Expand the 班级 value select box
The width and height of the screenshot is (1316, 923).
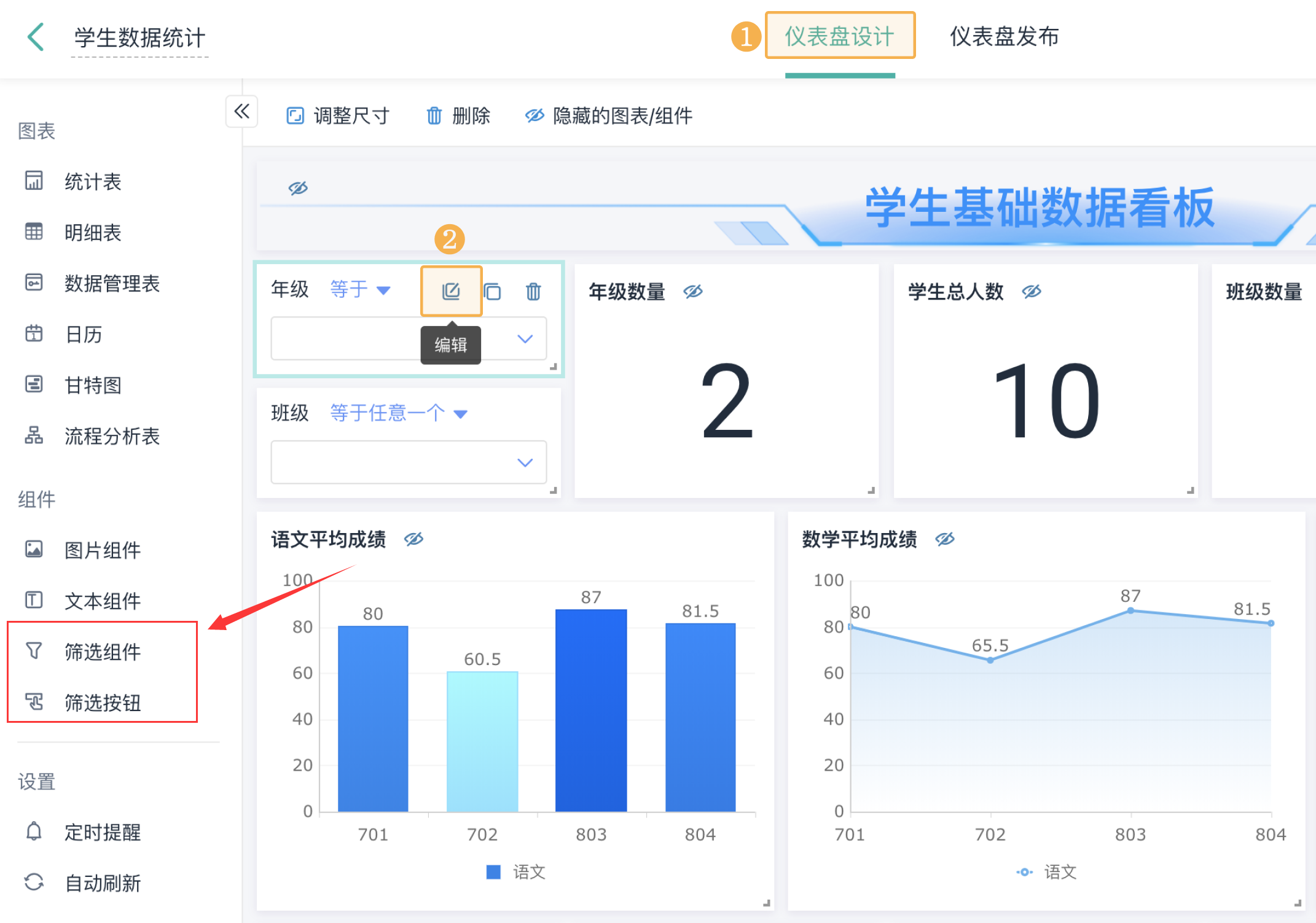pyautogui.click(x=409, y=462)
